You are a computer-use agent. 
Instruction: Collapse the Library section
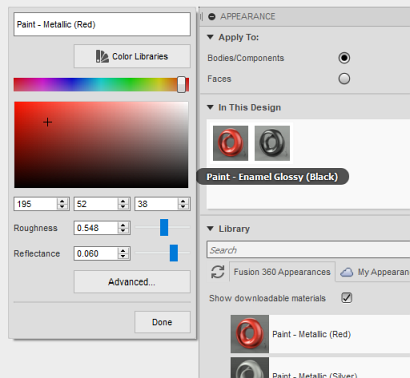pyautogui.click(x=210, y=228)
